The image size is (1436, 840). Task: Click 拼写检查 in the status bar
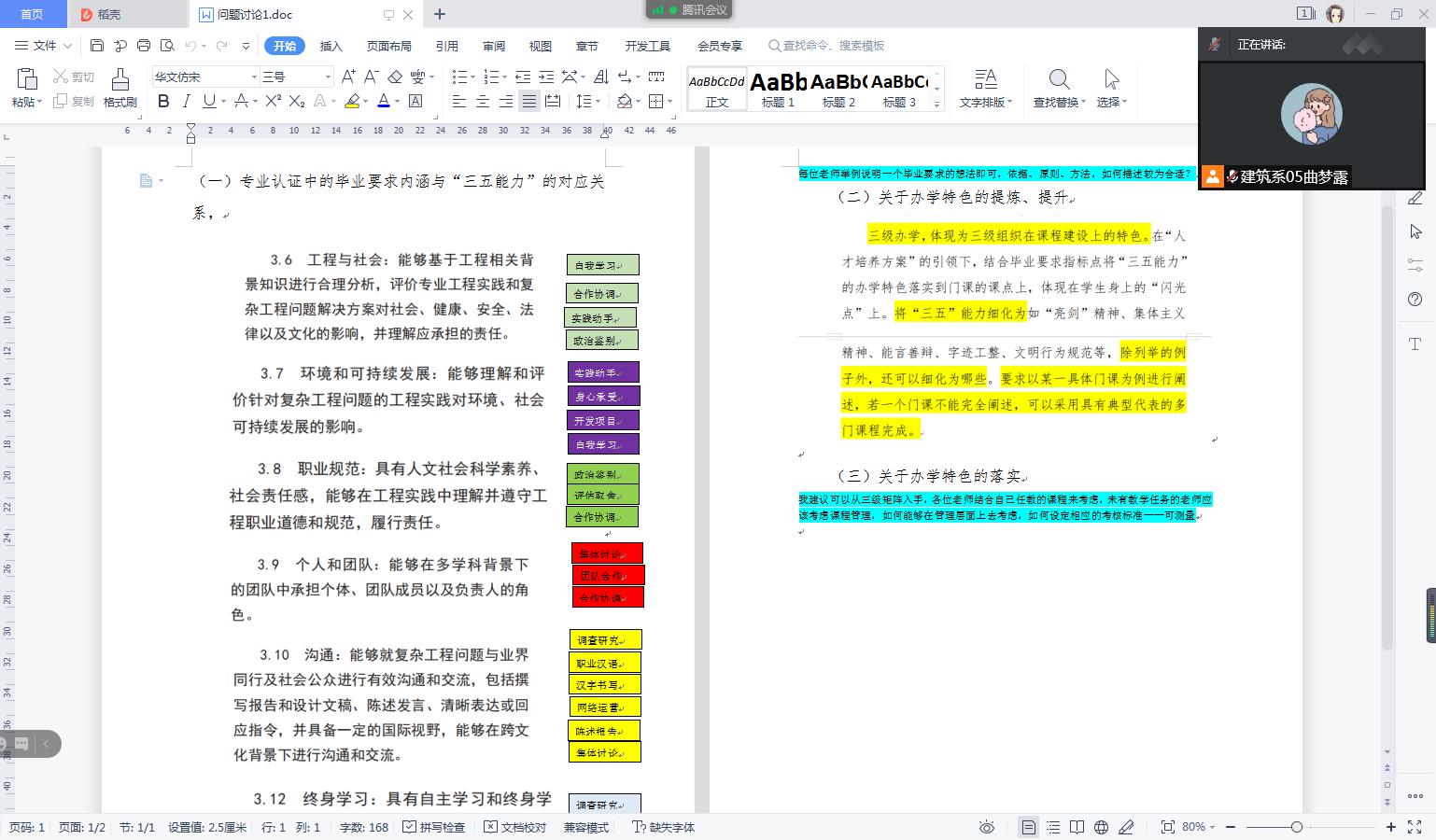click(x=434, y=827)
